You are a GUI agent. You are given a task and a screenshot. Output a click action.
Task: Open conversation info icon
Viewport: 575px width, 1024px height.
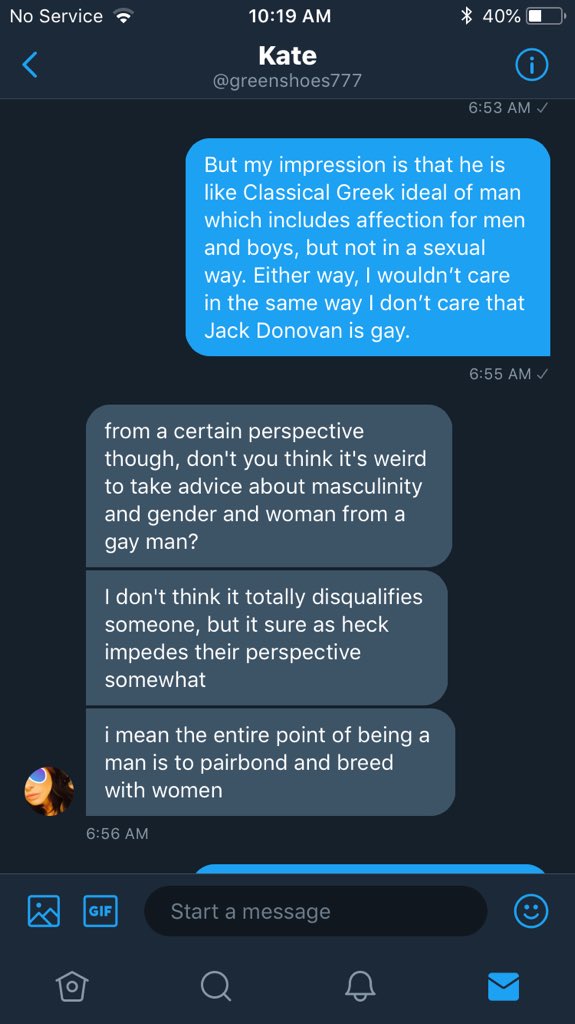[x=531, y=65]
